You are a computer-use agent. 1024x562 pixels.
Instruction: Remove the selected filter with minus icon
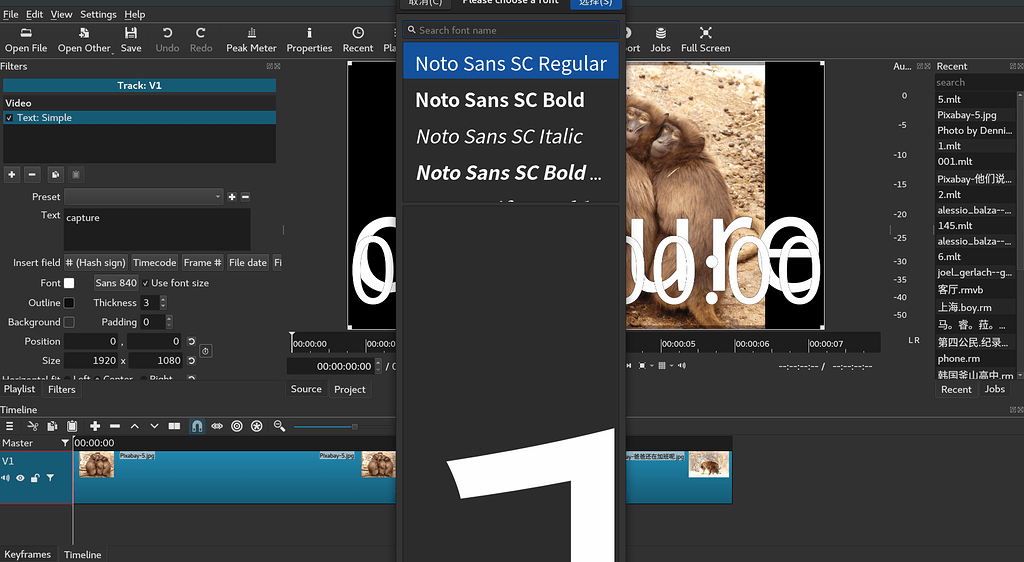(32, 174)
